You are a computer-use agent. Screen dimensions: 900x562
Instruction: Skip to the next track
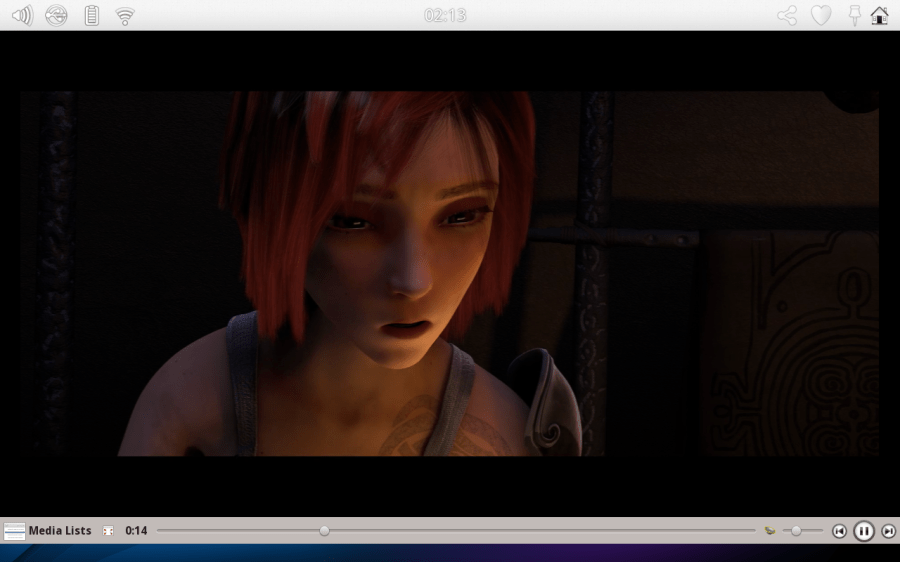tap(888, 531)
